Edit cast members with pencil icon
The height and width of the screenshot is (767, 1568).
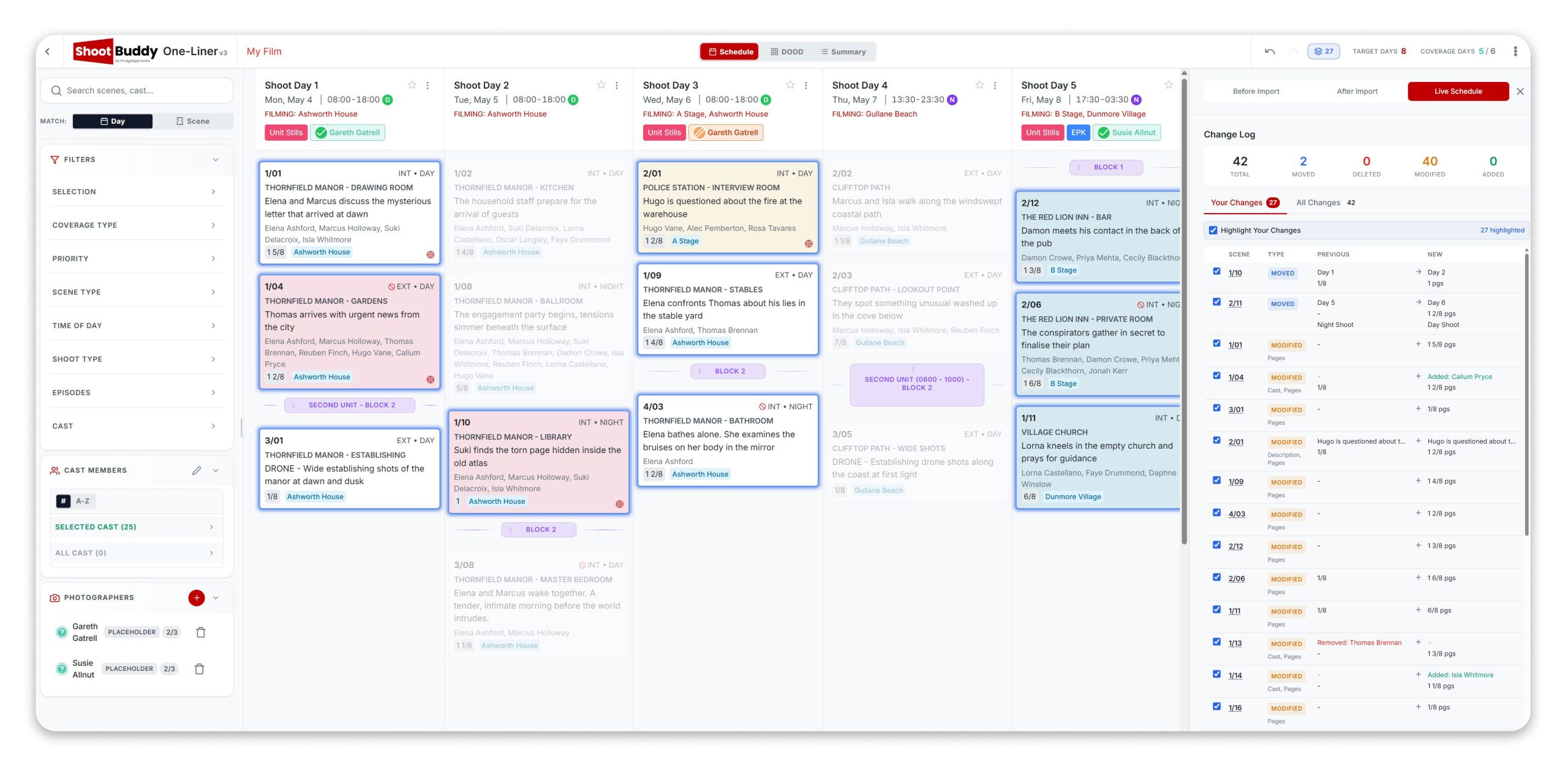197,470
